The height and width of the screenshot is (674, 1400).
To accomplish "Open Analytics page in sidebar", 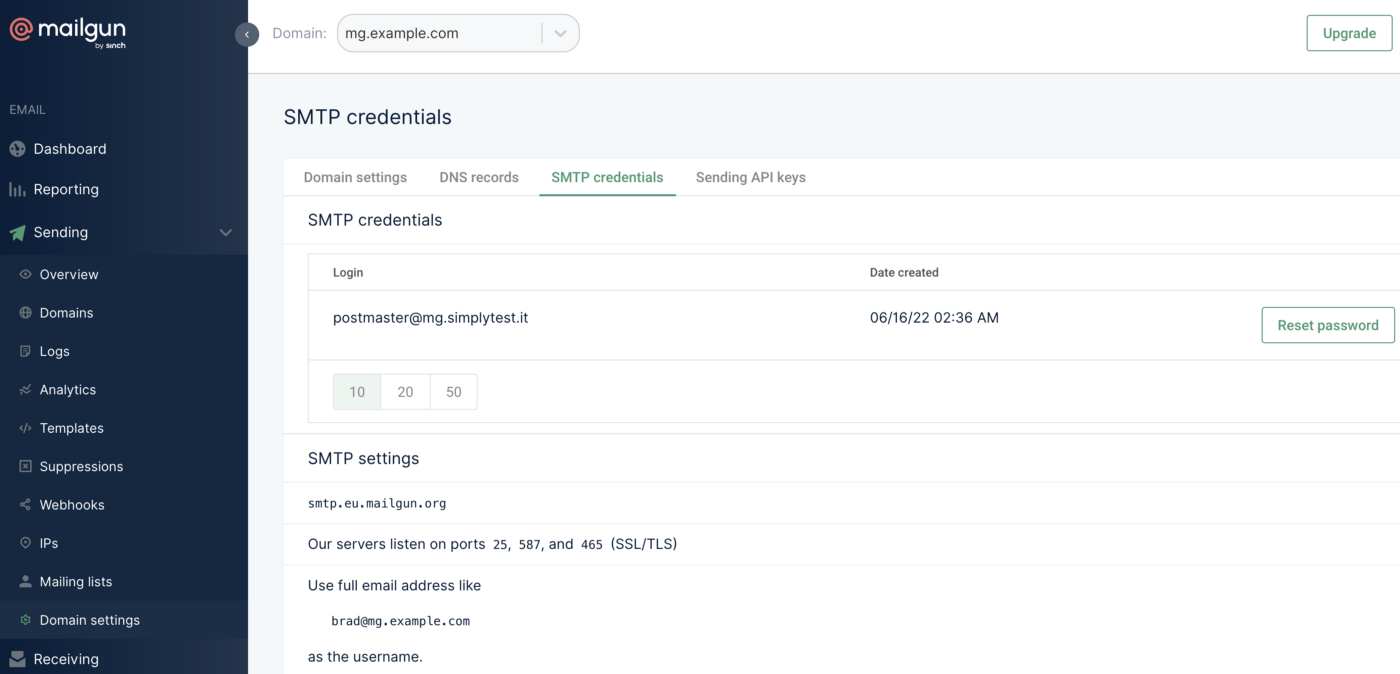I will [68, 390].
